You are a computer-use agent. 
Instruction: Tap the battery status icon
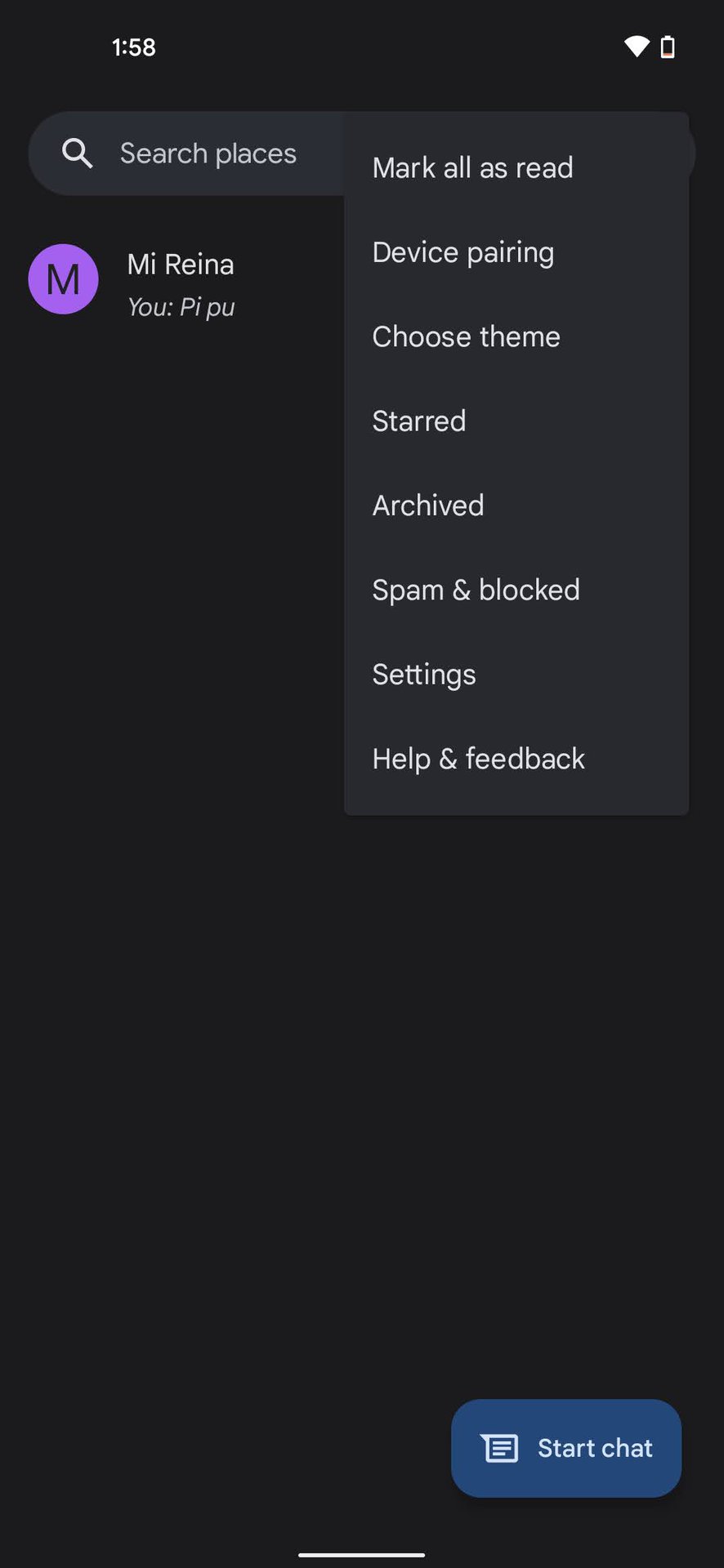(668, 47)
